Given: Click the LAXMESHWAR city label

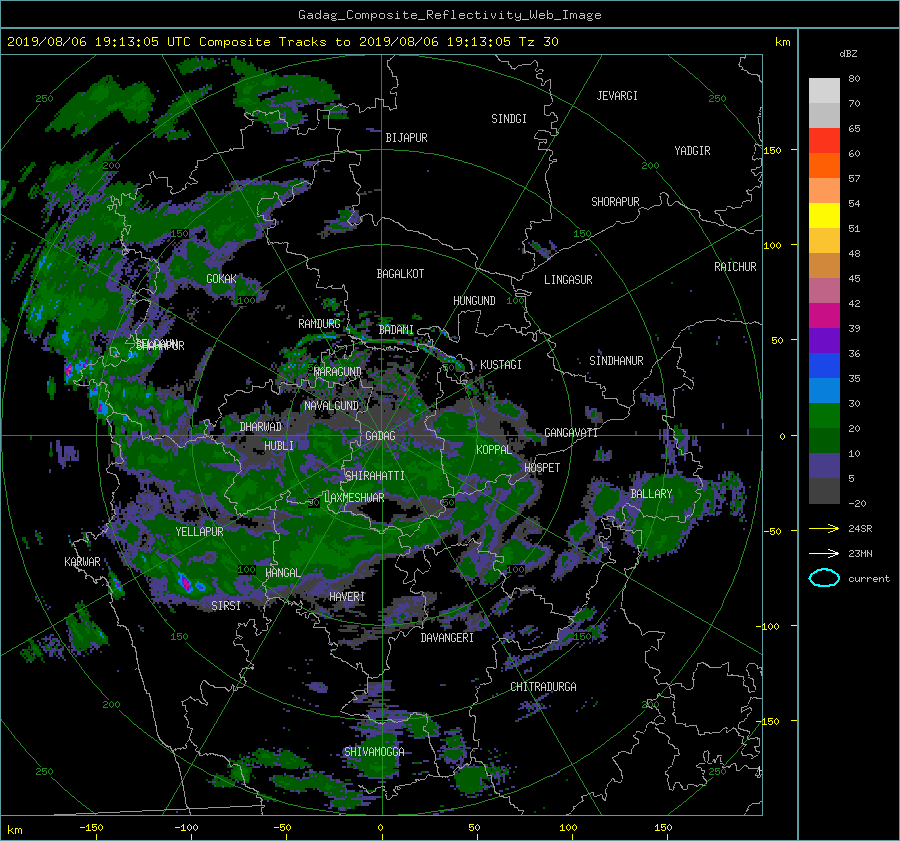Looking at the screenshot, I should tap(354, 498).
